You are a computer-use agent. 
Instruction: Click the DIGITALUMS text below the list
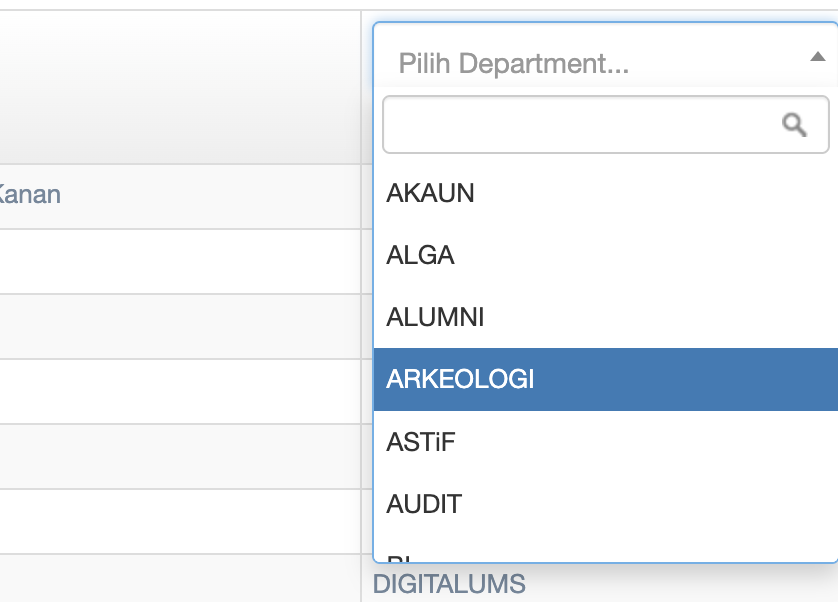click(449, 584)
